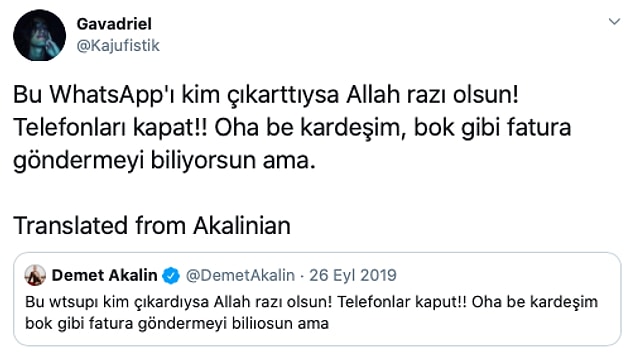635x361 pixels.
Task: Click the 'Translated from Akalinian' line
Action: 152,226
